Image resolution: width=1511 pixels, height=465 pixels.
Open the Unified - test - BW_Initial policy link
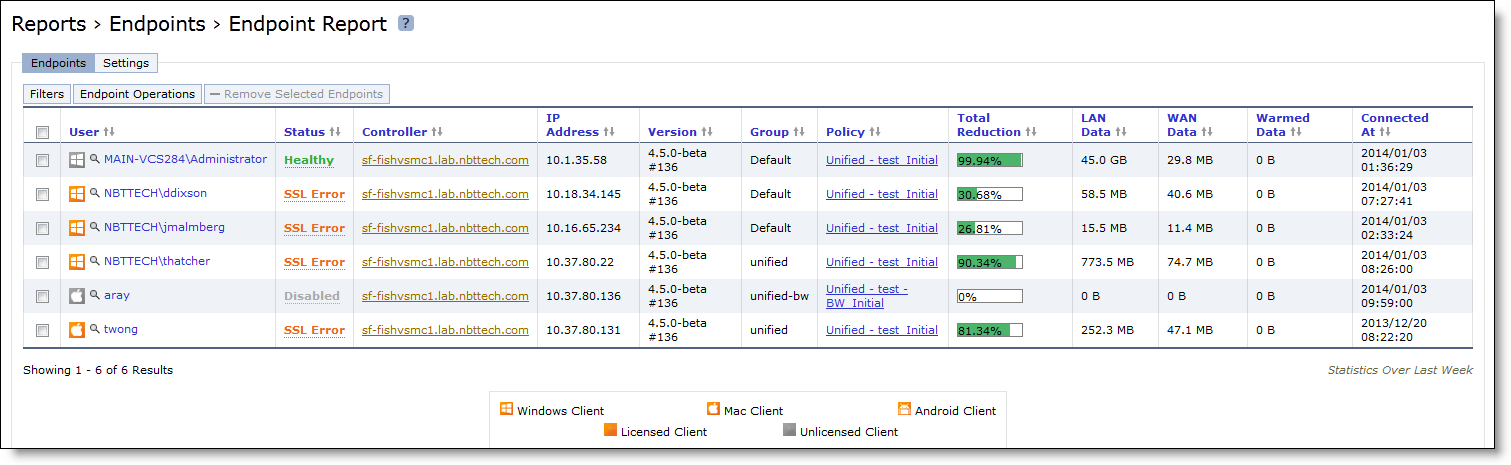tap(867, 296)
